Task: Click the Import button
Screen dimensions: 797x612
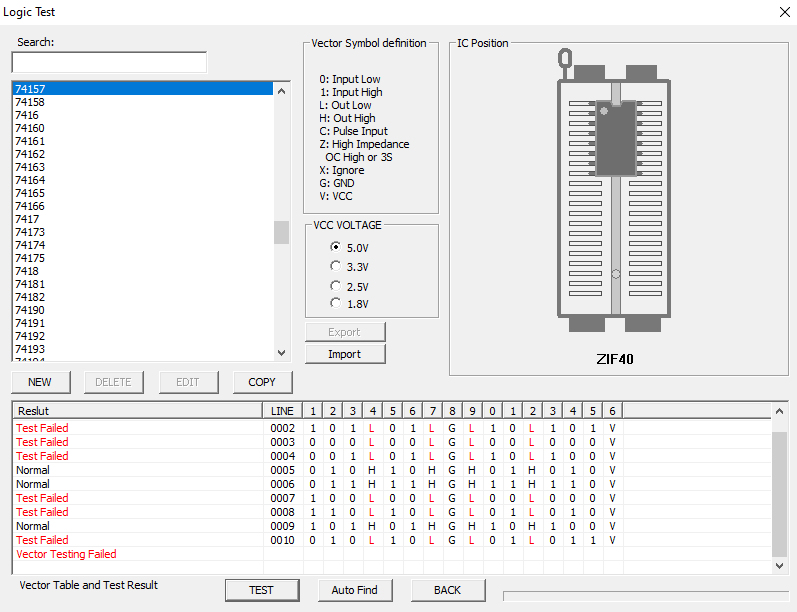Action: tap(345, 354)
